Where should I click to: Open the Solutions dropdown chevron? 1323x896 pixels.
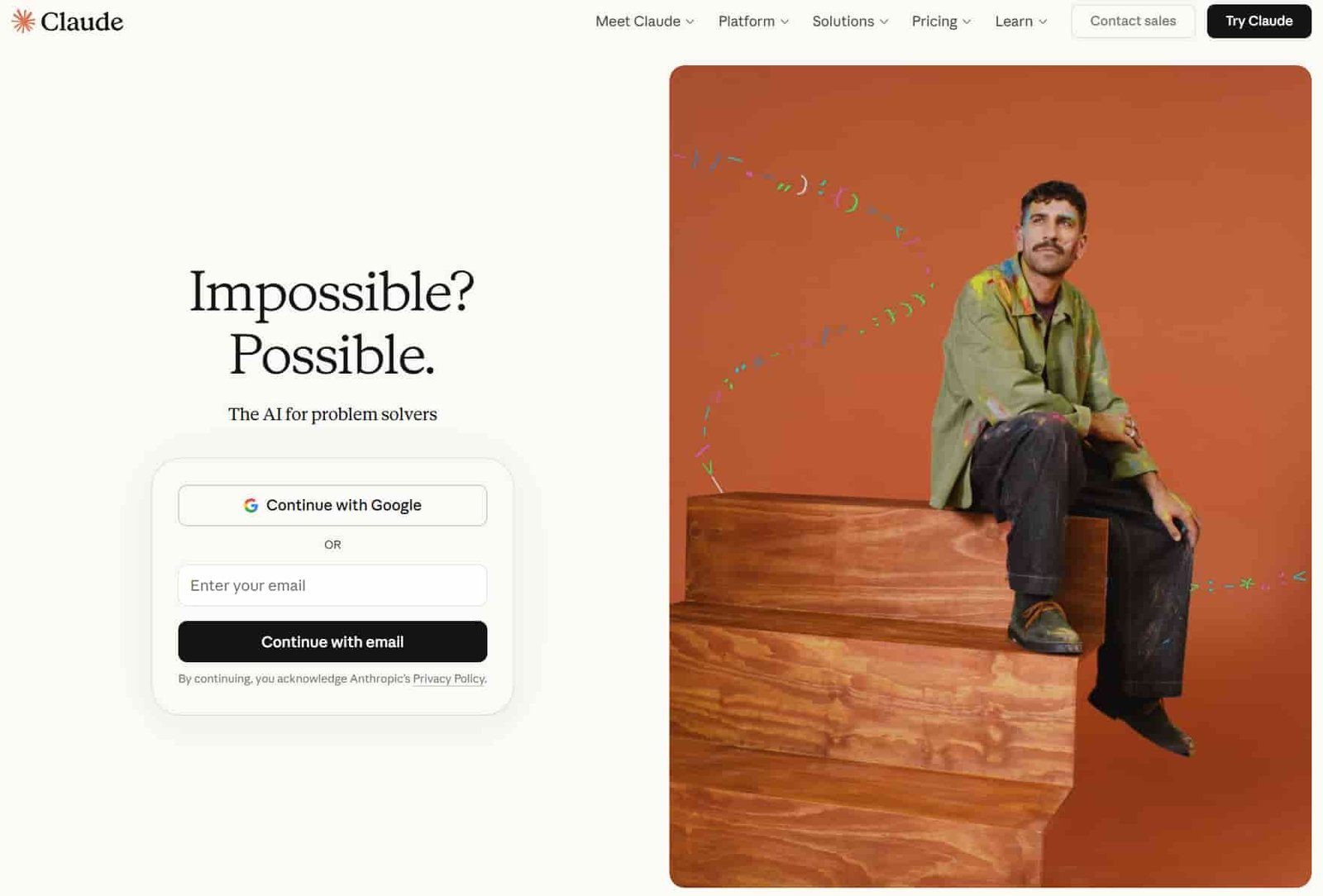(x=884, y=21)
